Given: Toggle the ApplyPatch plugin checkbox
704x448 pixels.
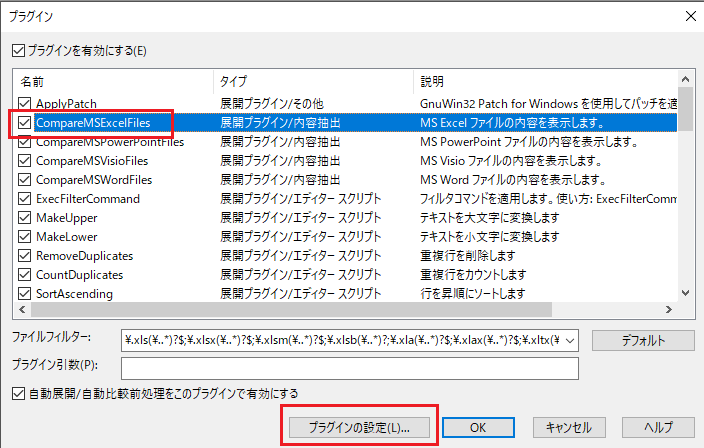Looking at the screenshot, I should pos(24,104).
